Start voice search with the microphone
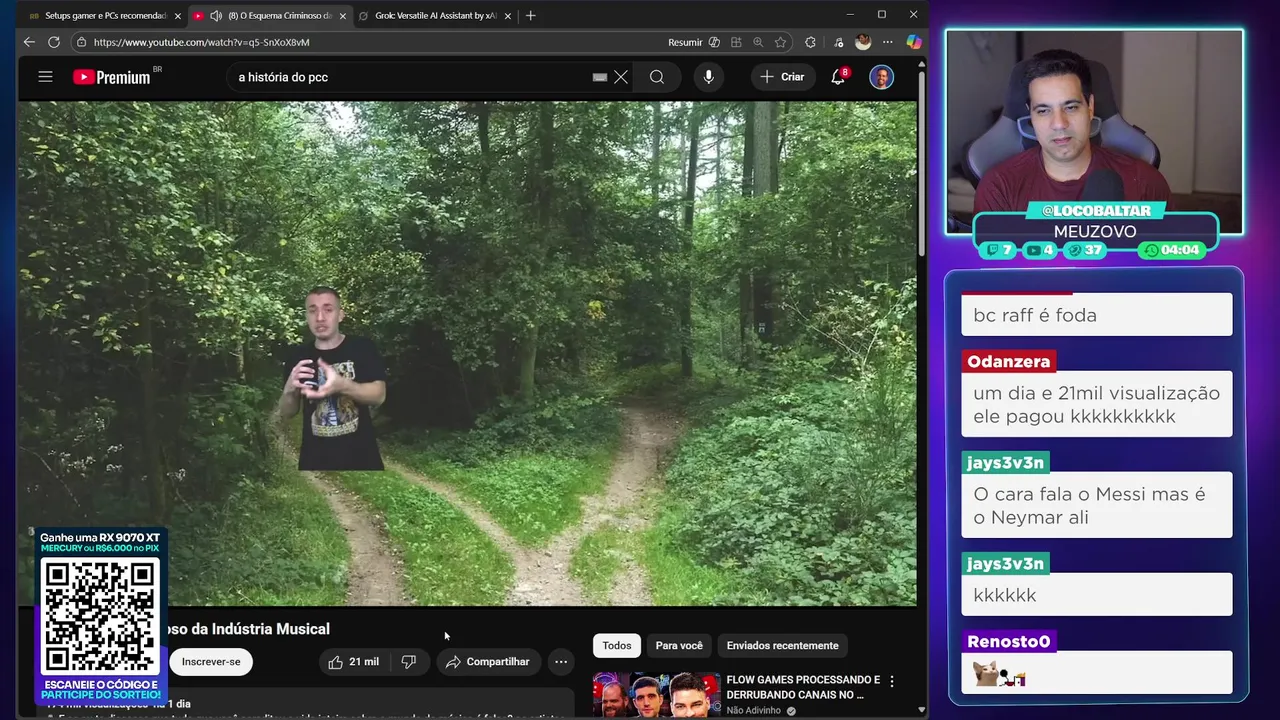 coord(708,77)
